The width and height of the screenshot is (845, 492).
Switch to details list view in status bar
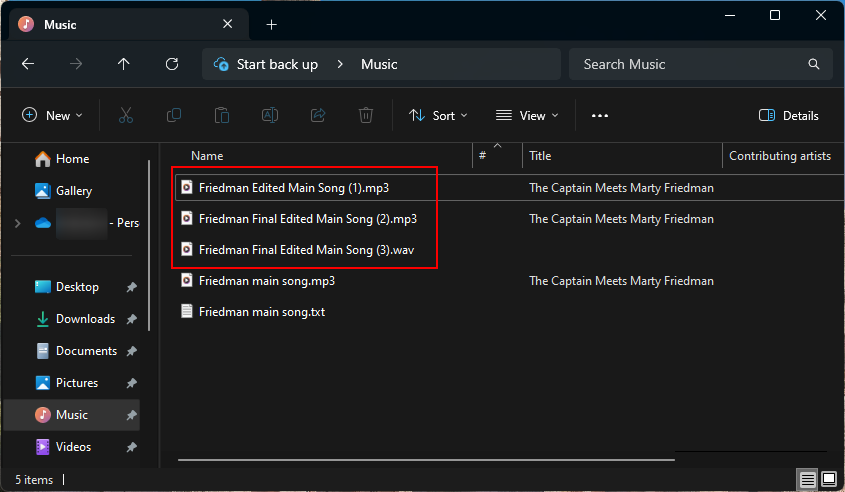coord(807,480)
